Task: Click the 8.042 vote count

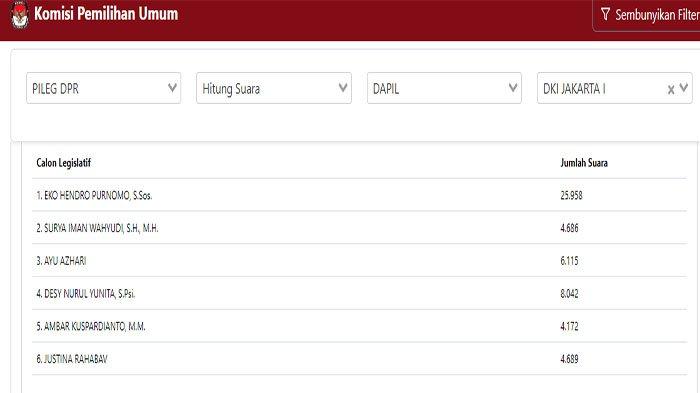Action: tap(569, 293)
